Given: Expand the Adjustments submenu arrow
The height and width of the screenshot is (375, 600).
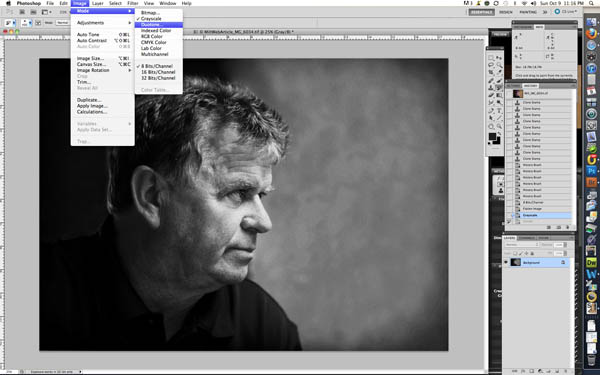Looking at the screenshot, I should point(130,23).
